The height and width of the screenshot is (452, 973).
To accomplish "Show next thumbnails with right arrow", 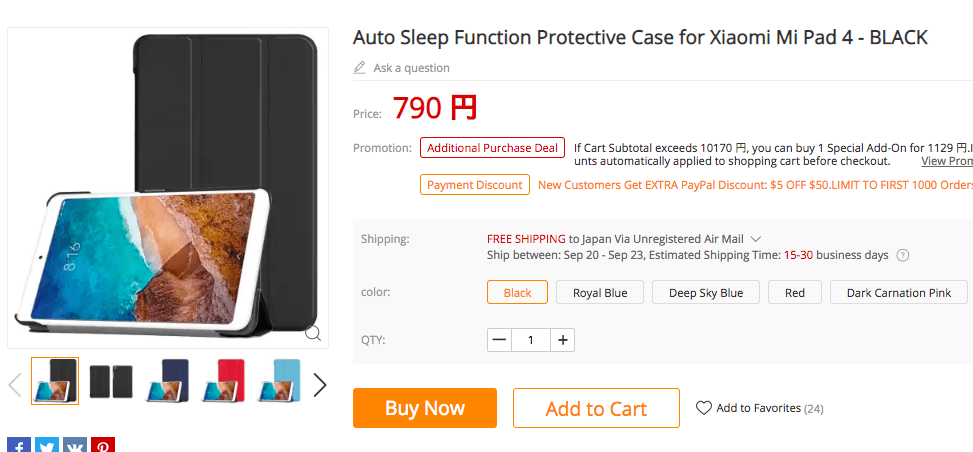I will 319,385.
